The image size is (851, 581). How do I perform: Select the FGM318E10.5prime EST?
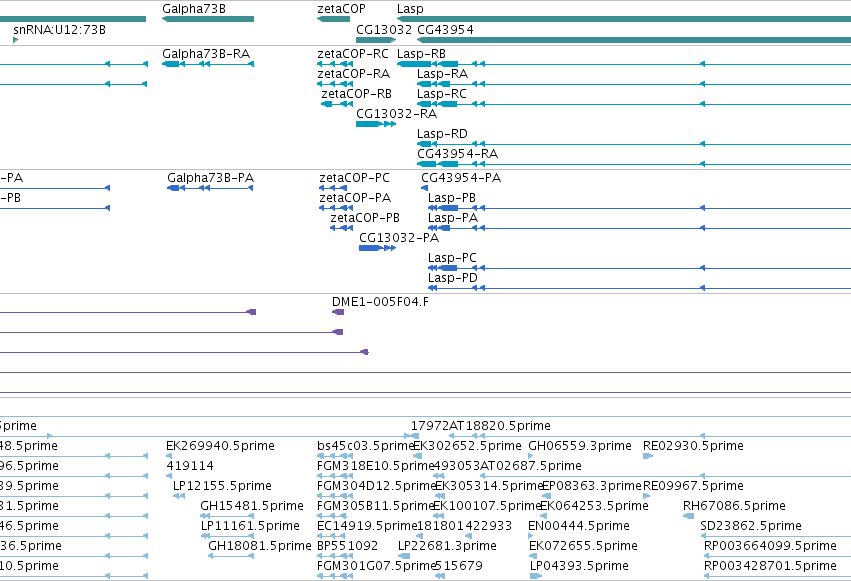tap(335, 476)
